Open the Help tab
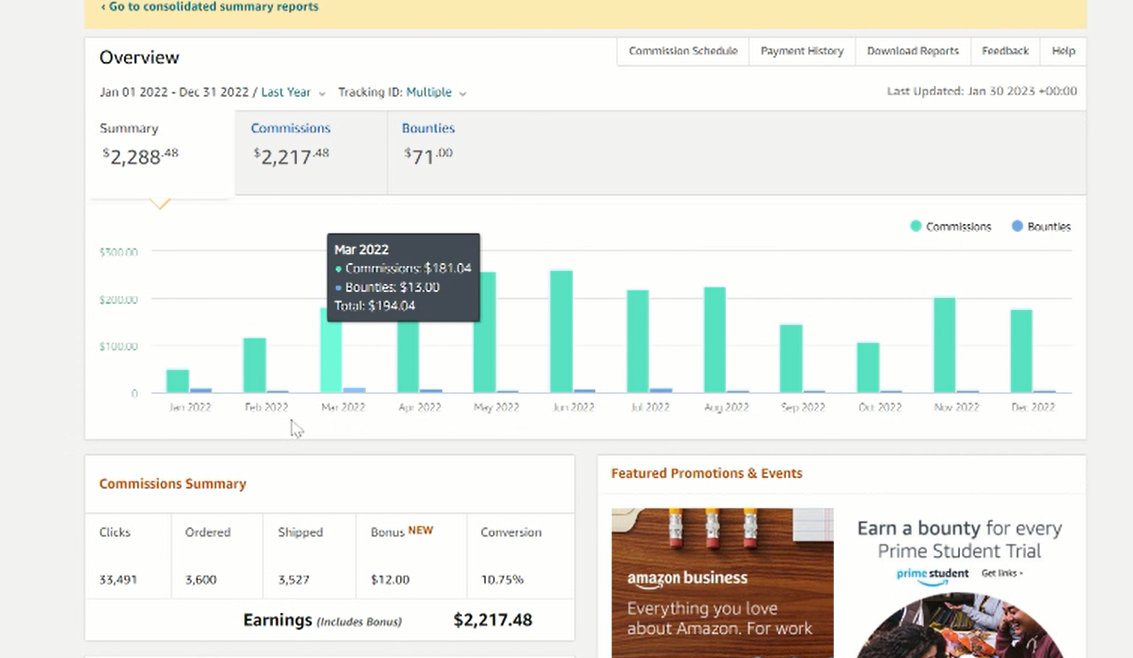This screenshot has height=658, width=1133. pos(1063,51)
